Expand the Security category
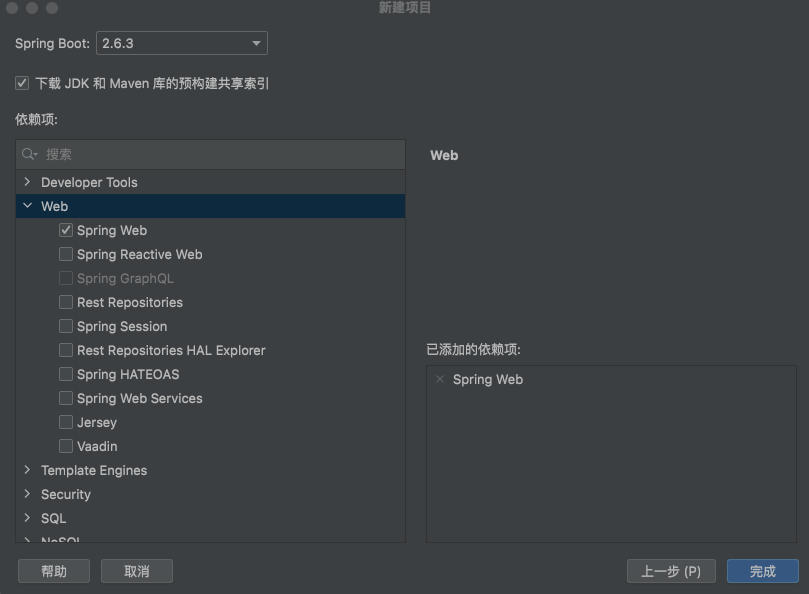This screenshot has height=594, width=809. click(x=27, y=494)
